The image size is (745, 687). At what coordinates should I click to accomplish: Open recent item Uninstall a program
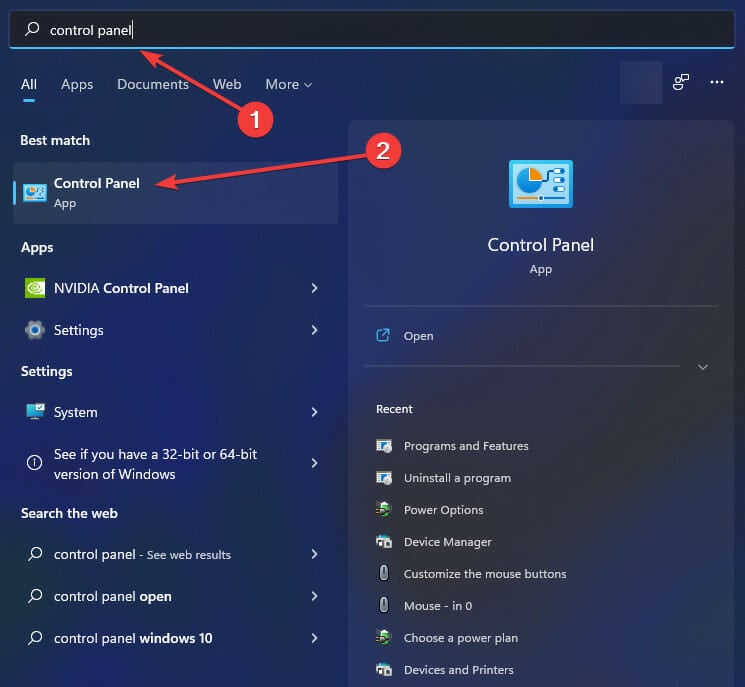(457, 477)
